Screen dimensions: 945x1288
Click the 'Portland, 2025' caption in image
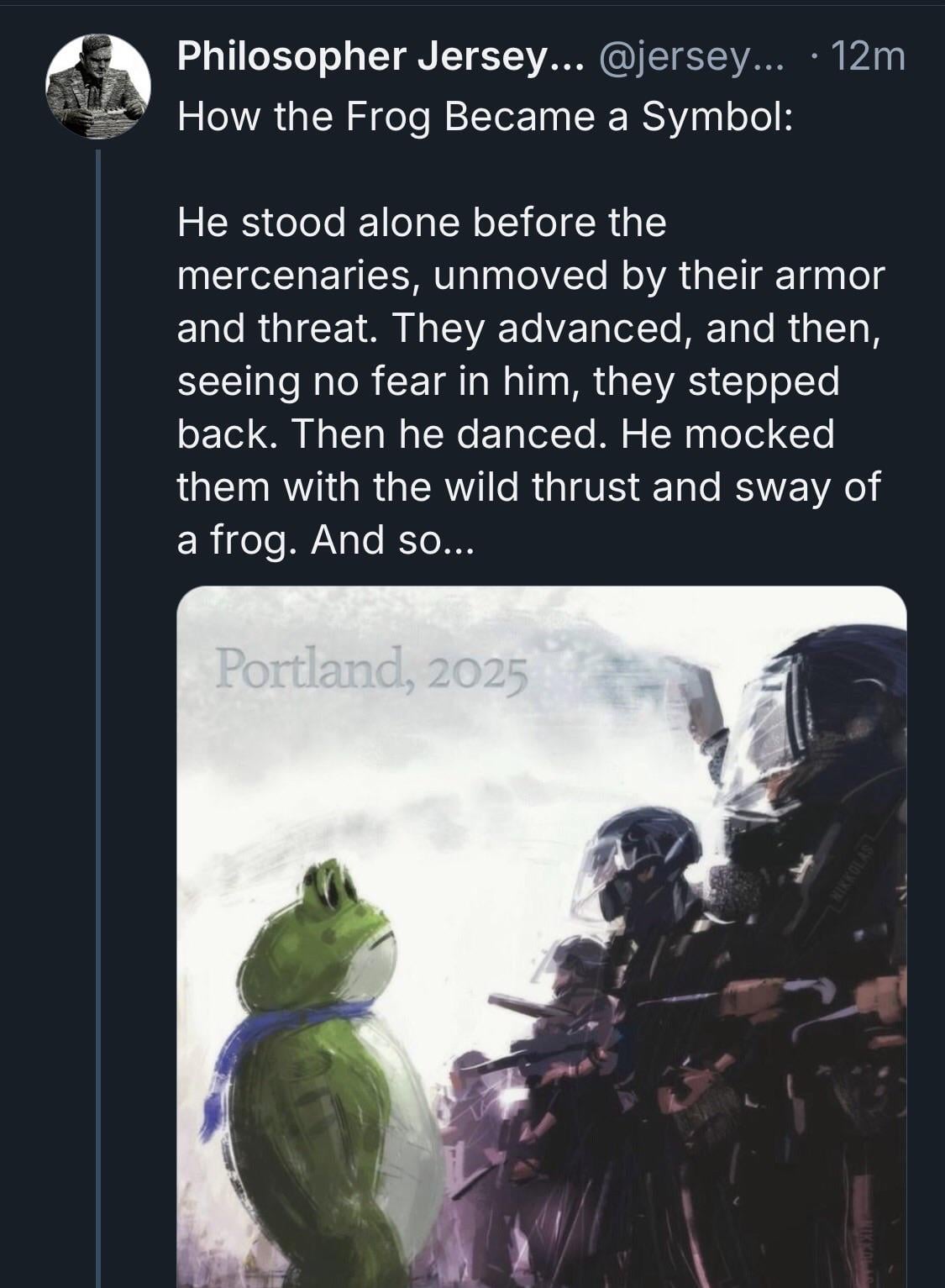pos(371,673)
